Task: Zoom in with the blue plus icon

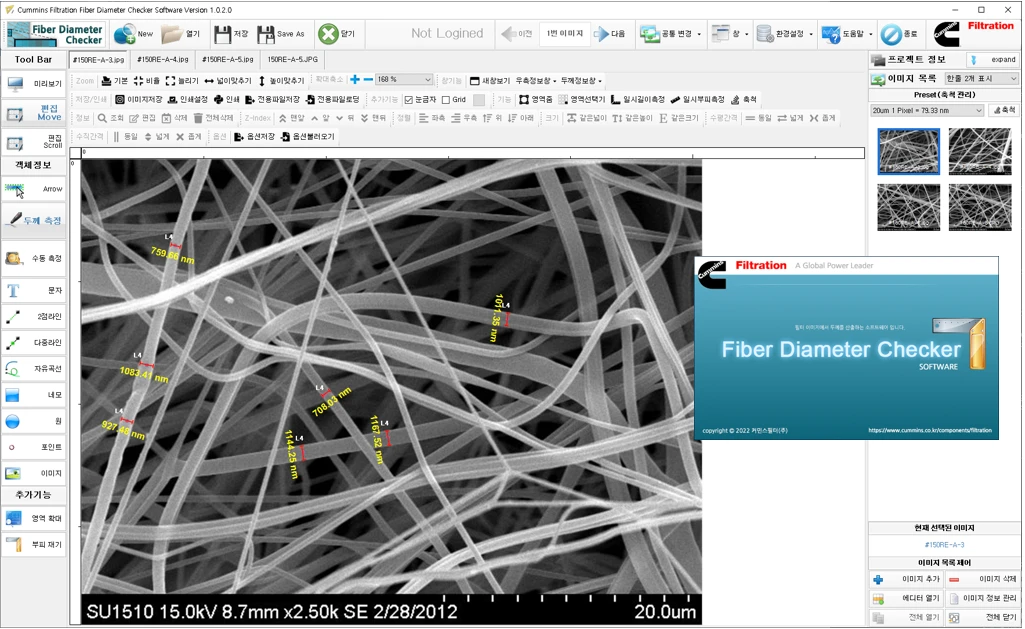Action: 355,80
